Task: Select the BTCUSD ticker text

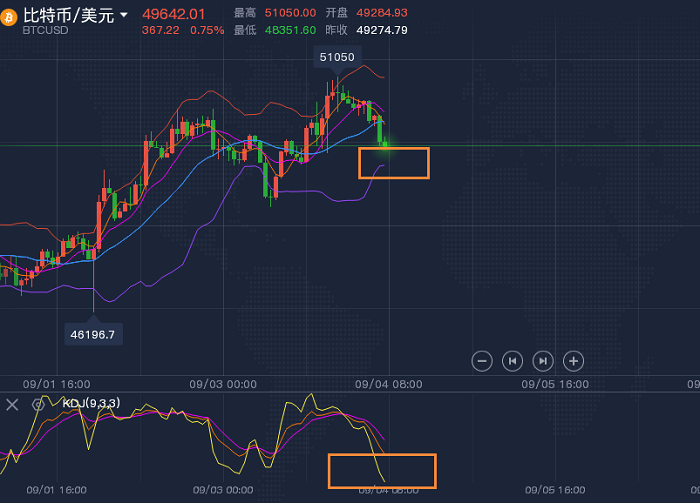Action: 47,31
